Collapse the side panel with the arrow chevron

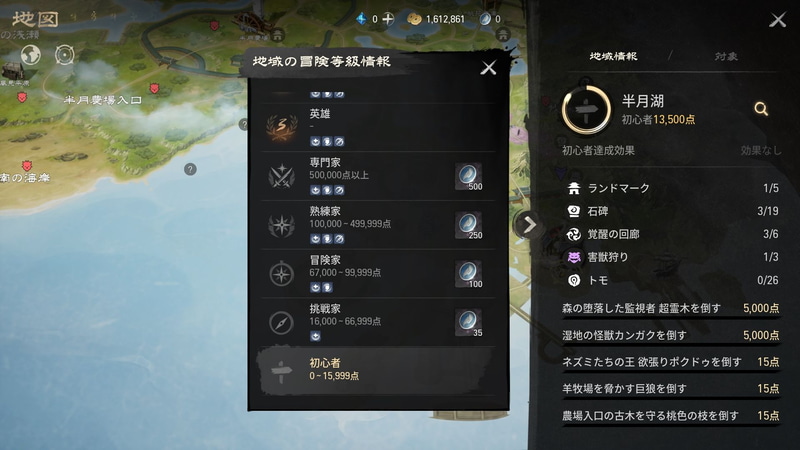click(x=529, y=224)
